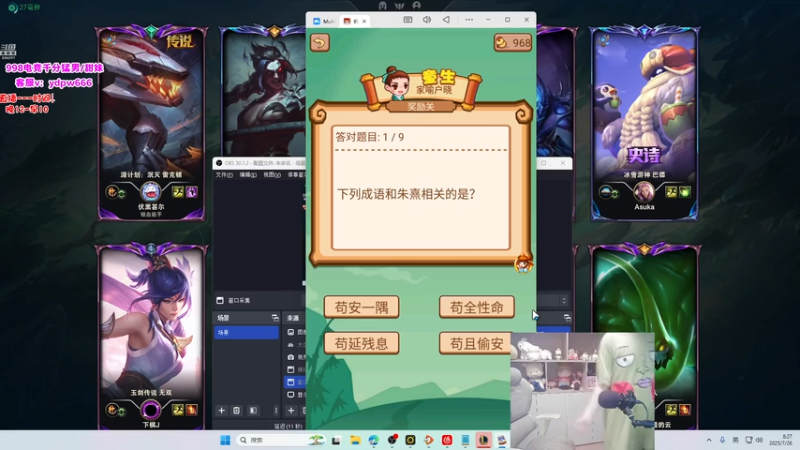Click Asuka's summoner avatar icon
The height and width of the screenshot is (450, 800).
(x=644, y=192)
